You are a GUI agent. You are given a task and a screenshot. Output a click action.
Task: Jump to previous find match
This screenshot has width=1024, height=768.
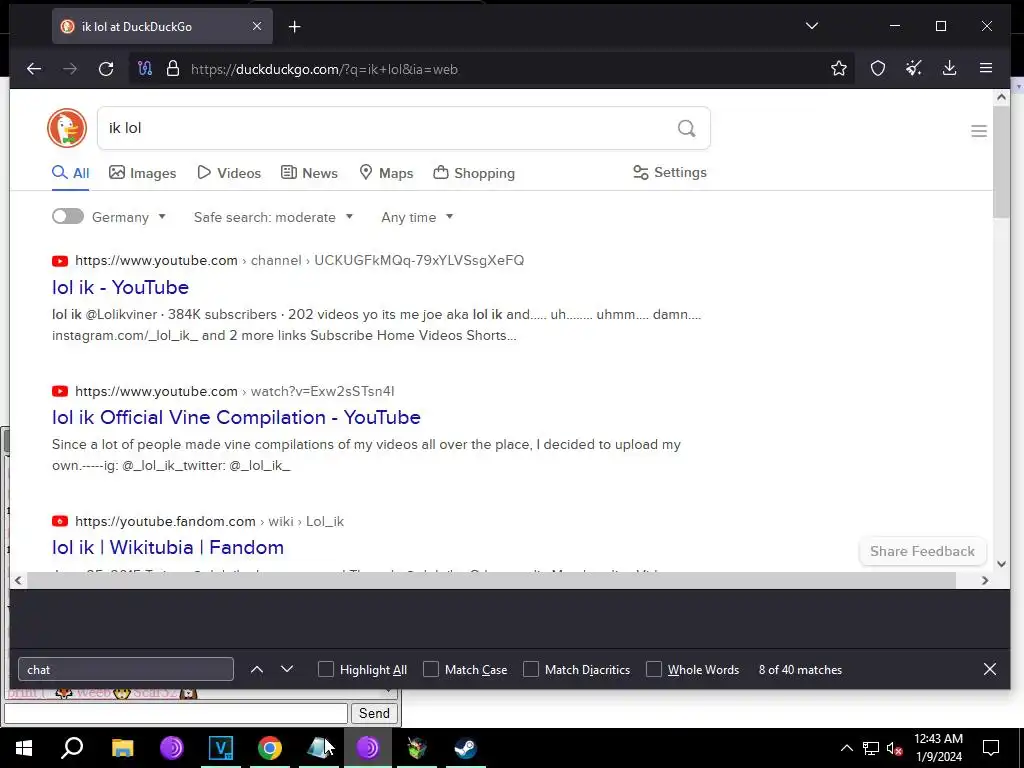(x=257, y=669)
